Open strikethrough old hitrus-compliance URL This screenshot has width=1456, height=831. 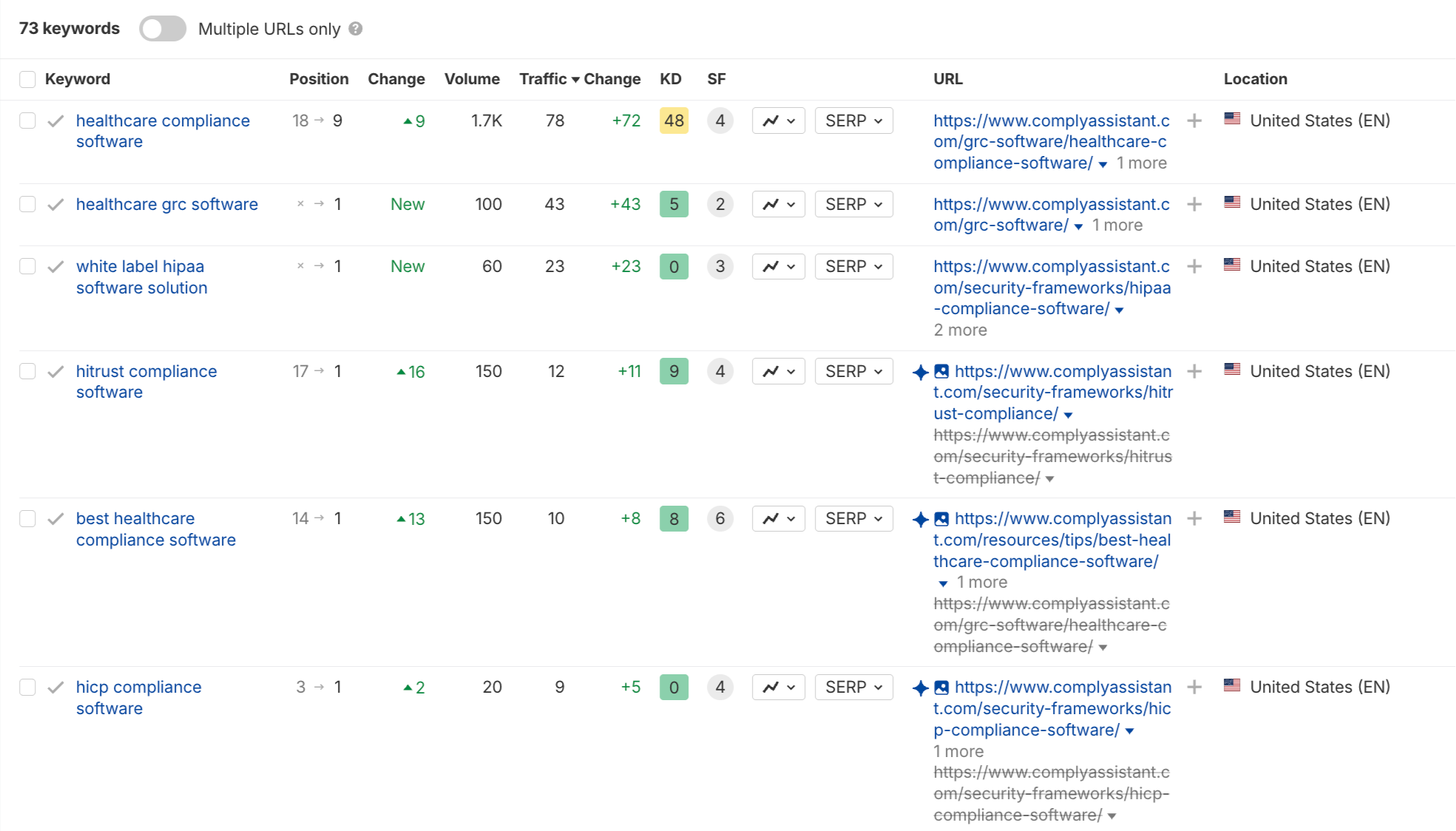coord(1052,456)
